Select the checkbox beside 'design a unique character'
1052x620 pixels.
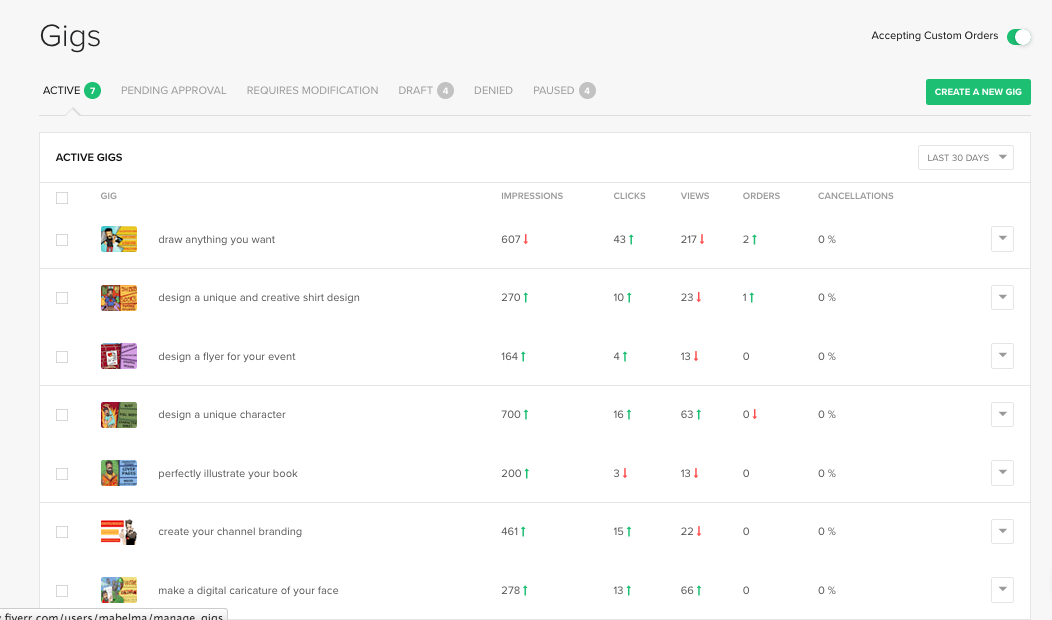(x=62, y=415)
